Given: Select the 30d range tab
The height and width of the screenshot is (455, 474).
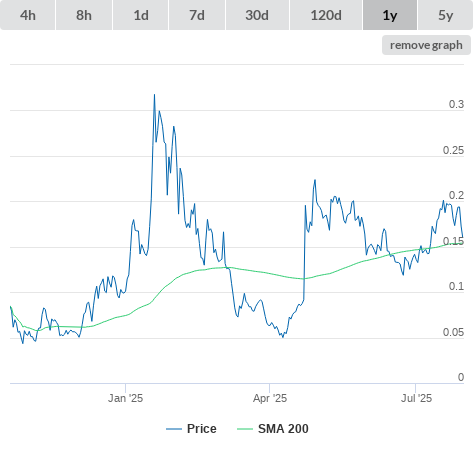Looking at the screenshot, I should 257,15.
